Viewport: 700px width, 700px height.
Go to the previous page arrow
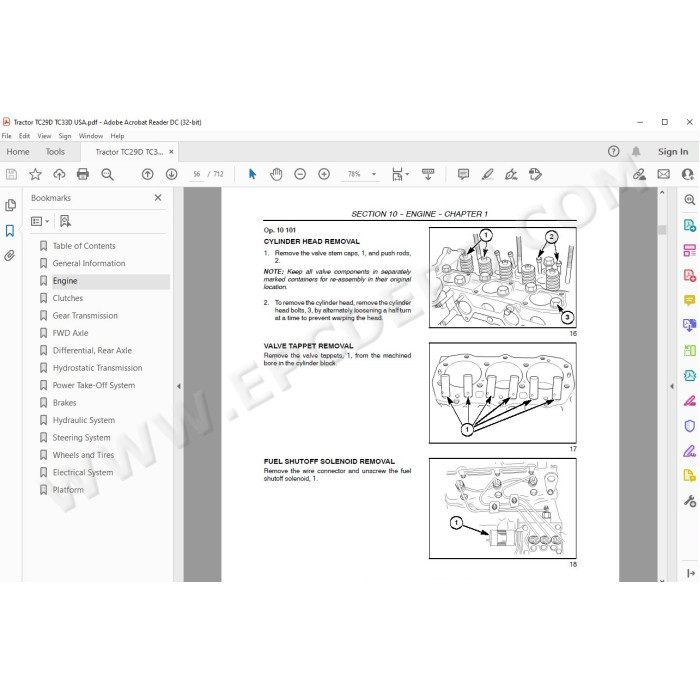click(147, 174)
